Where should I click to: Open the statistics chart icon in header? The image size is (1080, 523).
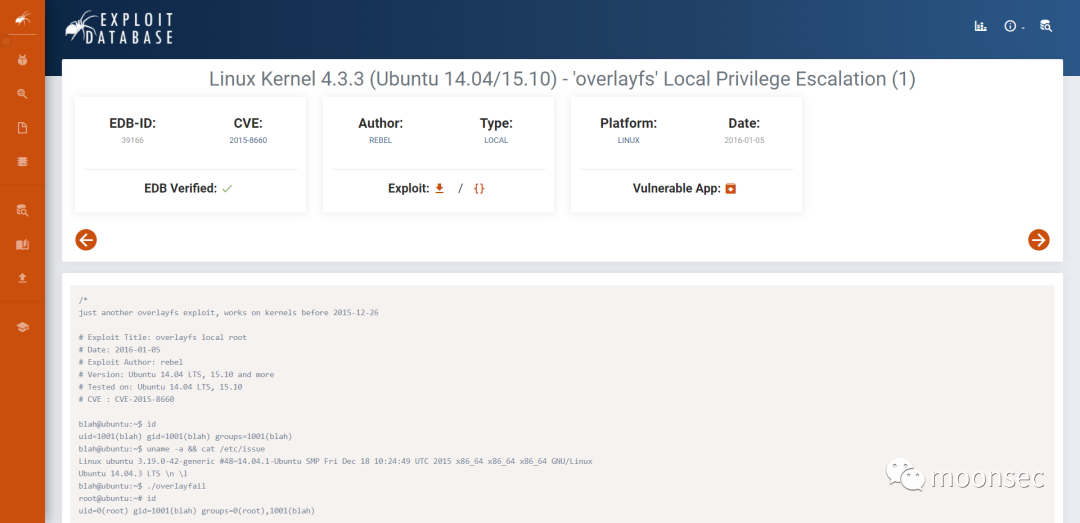[x=980, y=26]
